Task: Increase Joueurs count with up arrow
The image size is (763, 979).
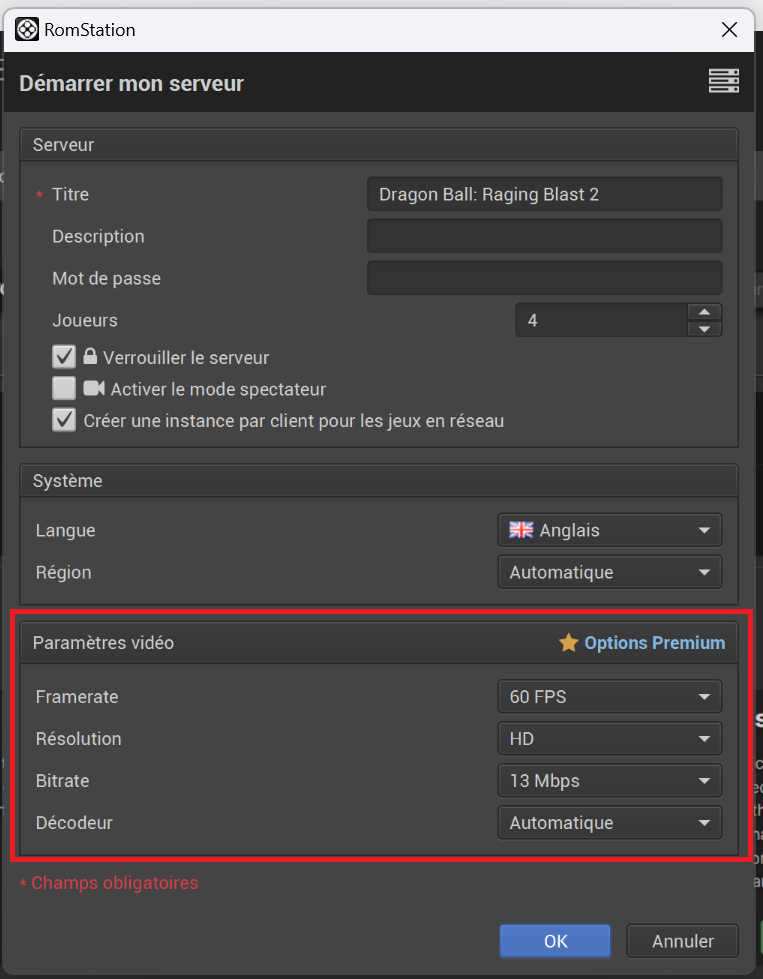Action: pos(704,312)
